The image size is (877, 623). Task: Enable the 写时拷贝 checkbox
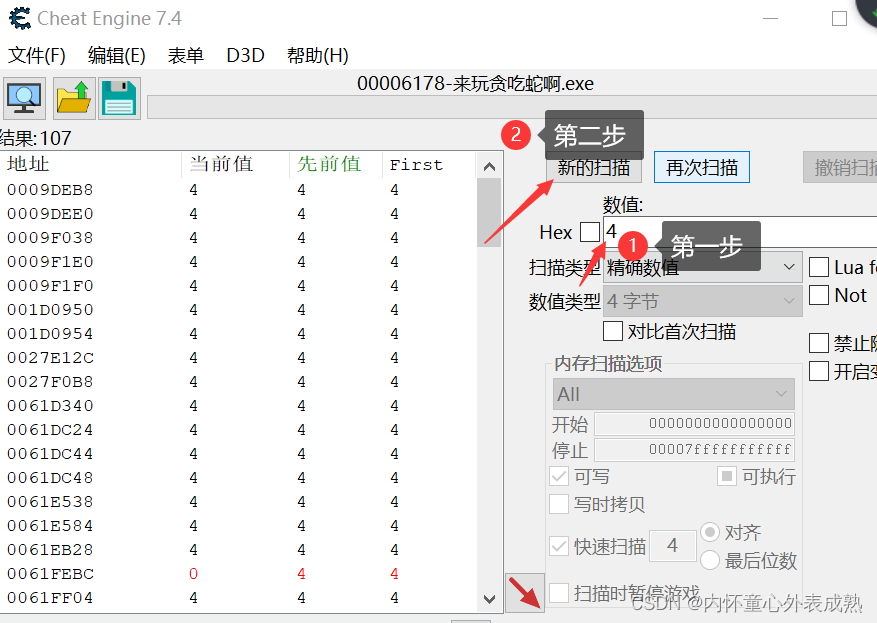559,504
